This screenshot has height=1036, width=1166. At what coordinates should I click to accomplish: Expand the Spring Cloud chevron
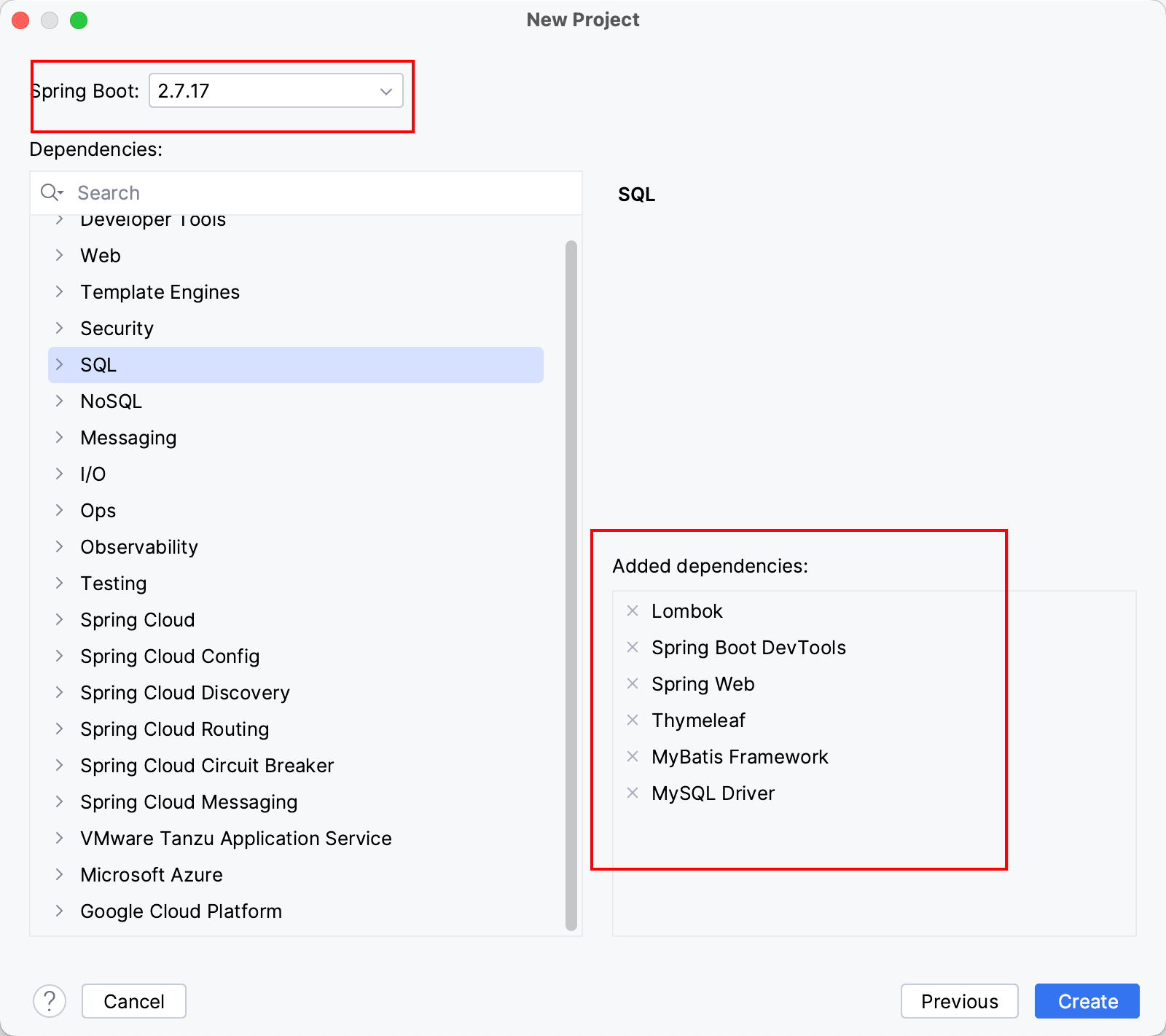point(60,619)
